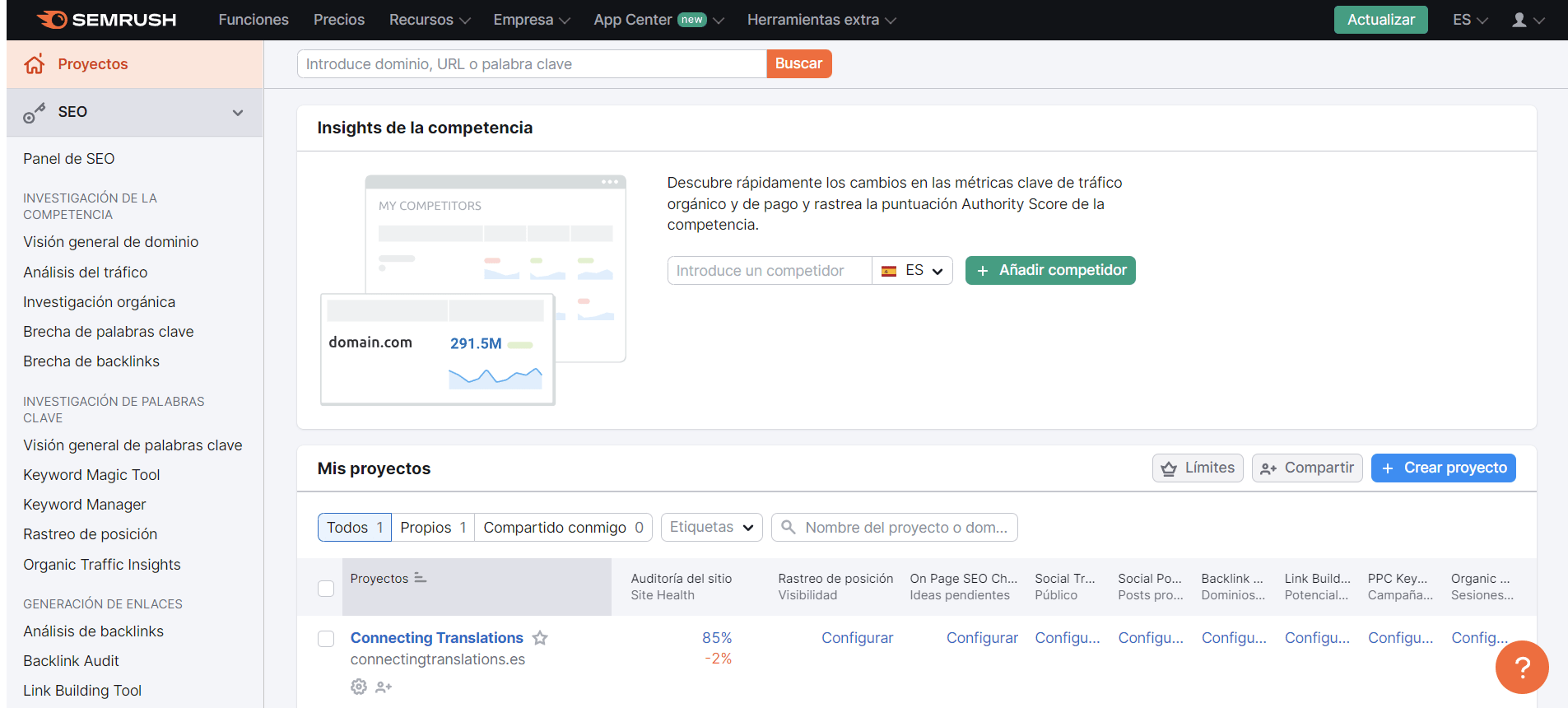The width and height of the screenshot is (1568, 708).
Task: Click Añadir competidor button
Action: (x=1050, y=271)
